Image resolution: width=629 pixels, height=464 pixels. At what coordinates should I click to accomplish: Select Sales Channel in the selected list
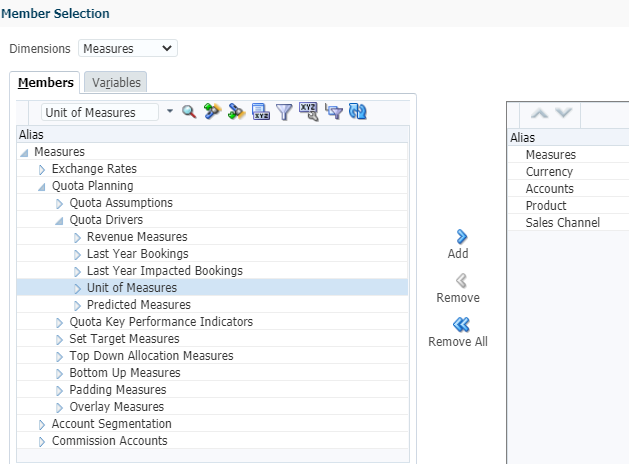click(x=563, y=223)
